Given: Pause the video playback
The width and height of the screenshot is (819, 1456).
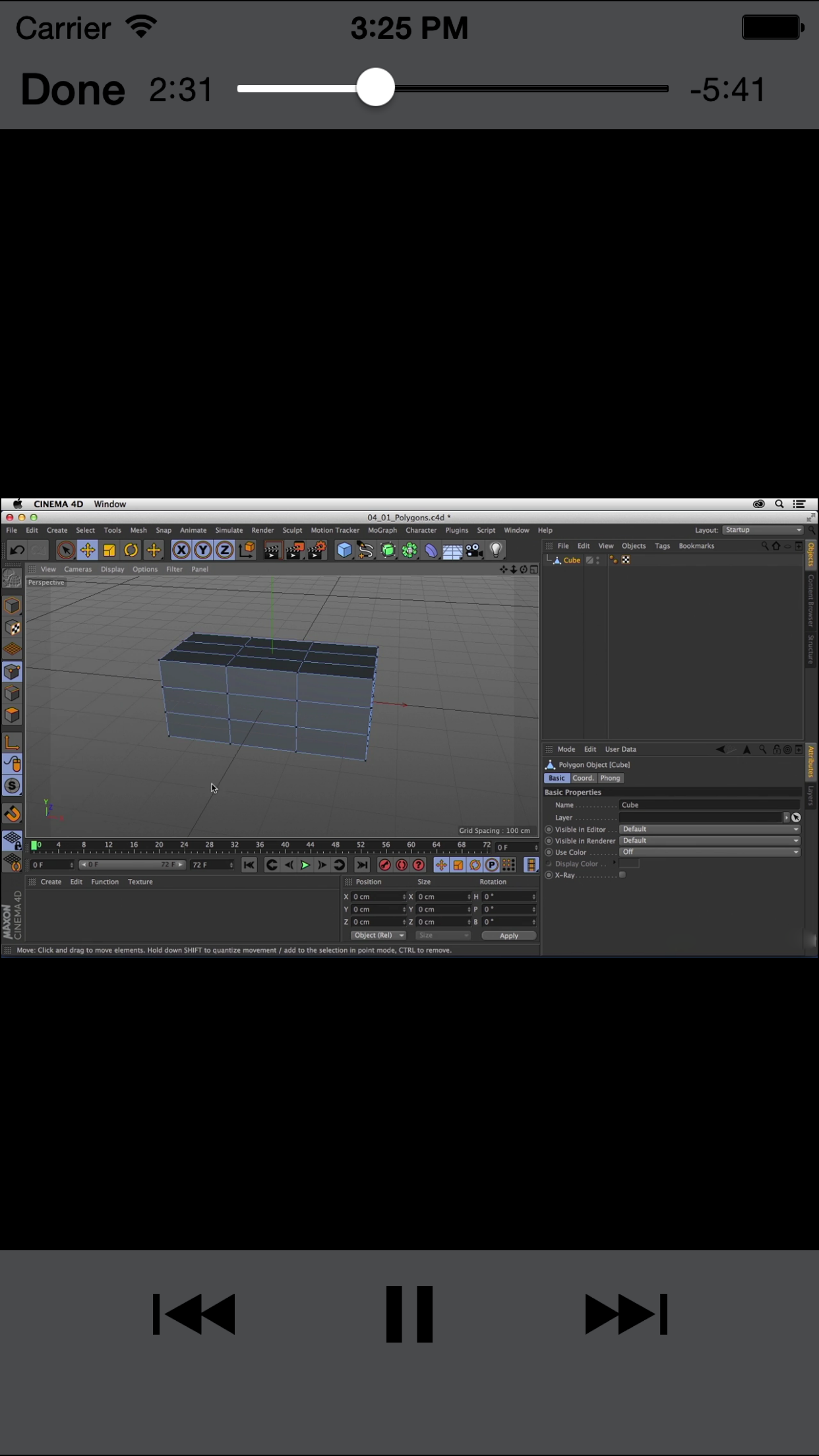Looking at the screenshot, I should [x=409, y=1314].
